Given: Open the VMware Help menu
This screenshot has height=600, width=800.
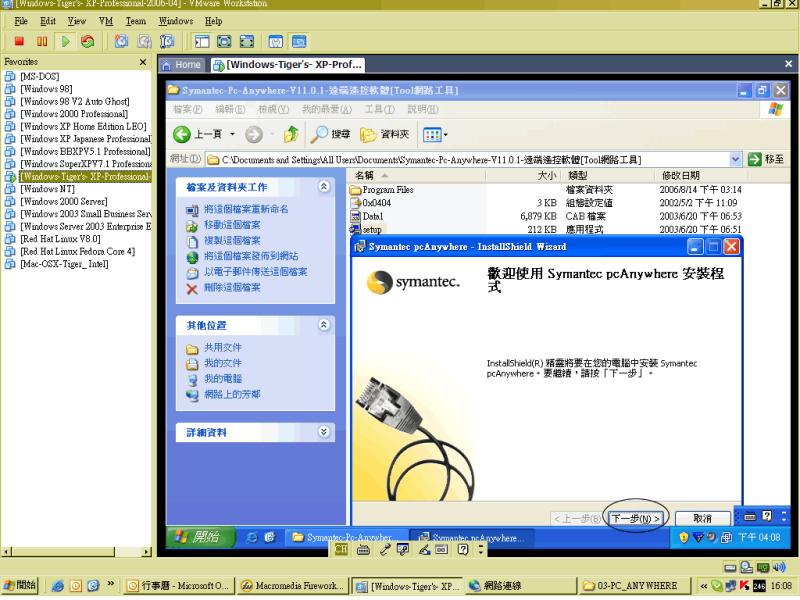Looking at the screenshot, I should [213, 21].
